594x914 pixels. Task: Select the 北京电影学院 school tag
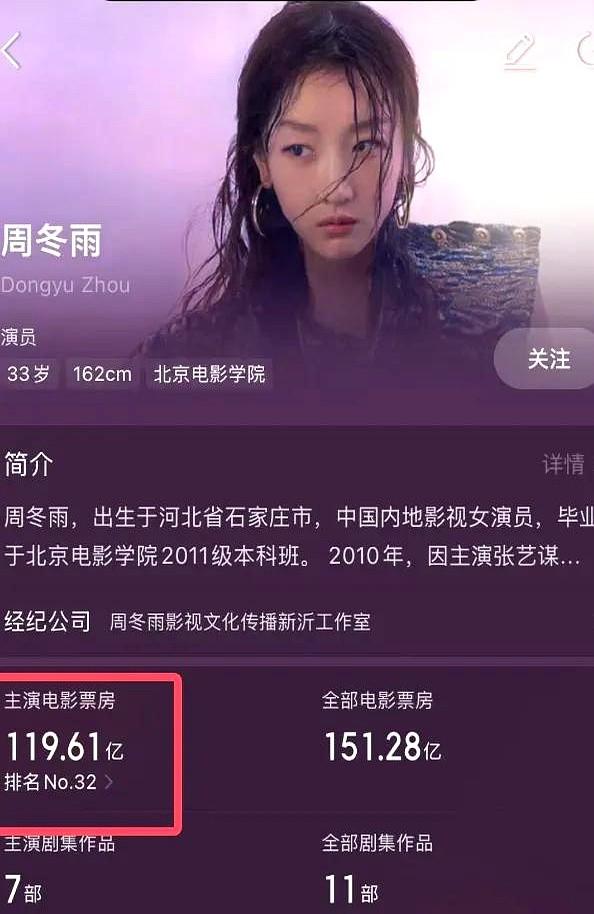[x=209, y=373]
